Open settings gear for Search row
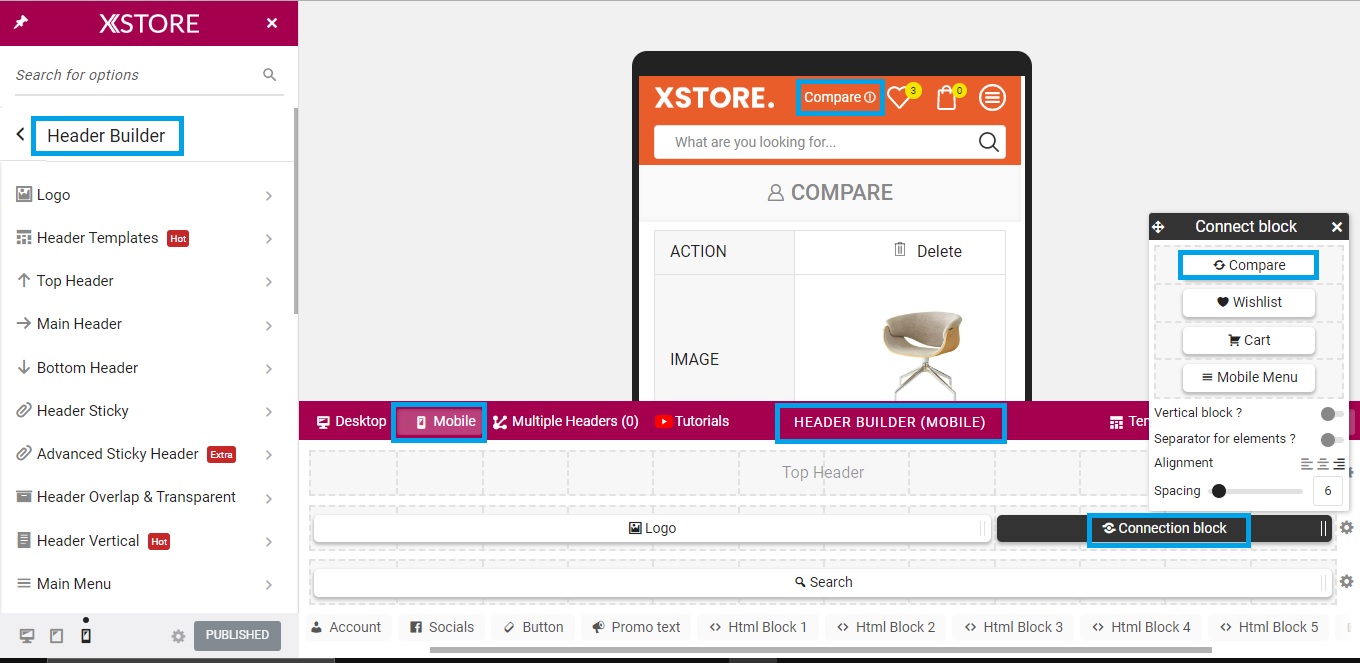The width and height of the screenshot is (1360, 663). coord(1347,582)
